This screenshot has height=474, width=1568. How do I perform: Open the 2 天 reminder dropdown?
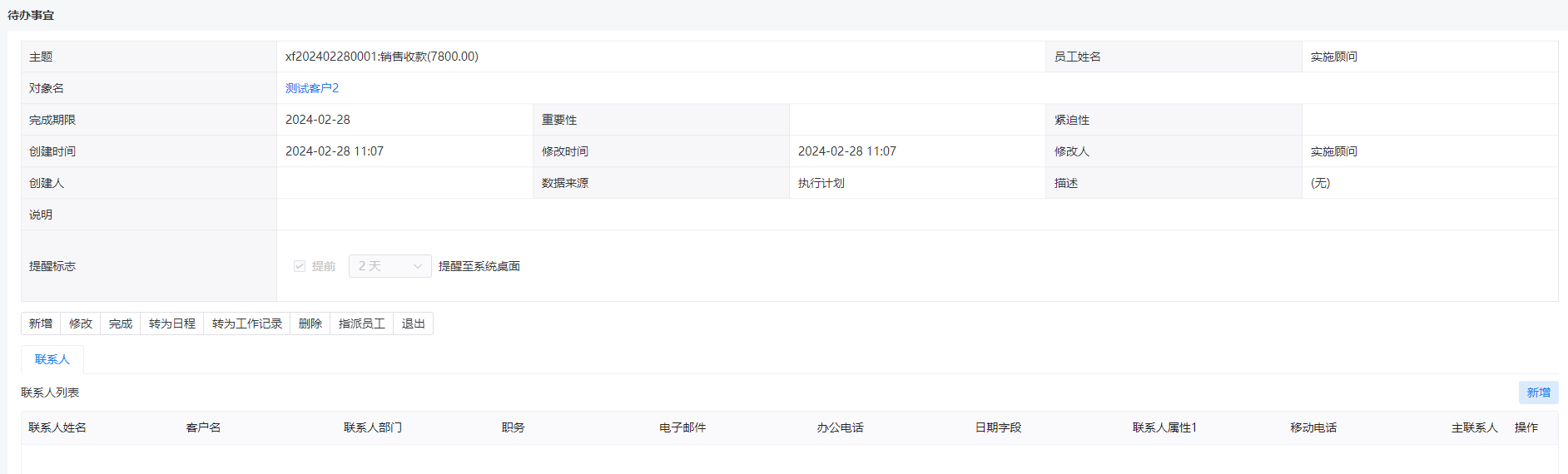click(390, 266)
